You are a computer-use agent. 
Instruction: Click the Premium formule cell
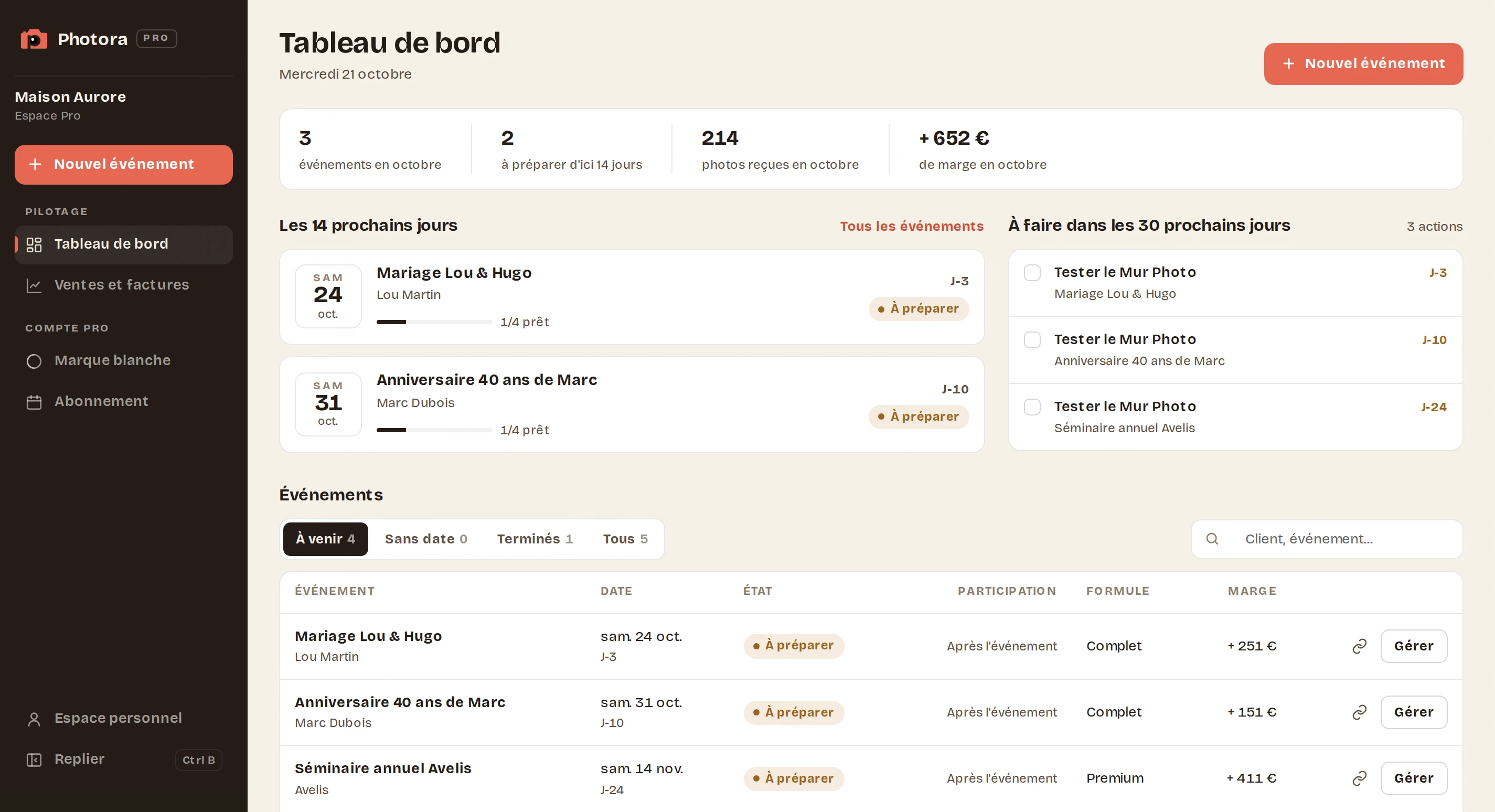pyautogui.click(x=1115, y=778)
